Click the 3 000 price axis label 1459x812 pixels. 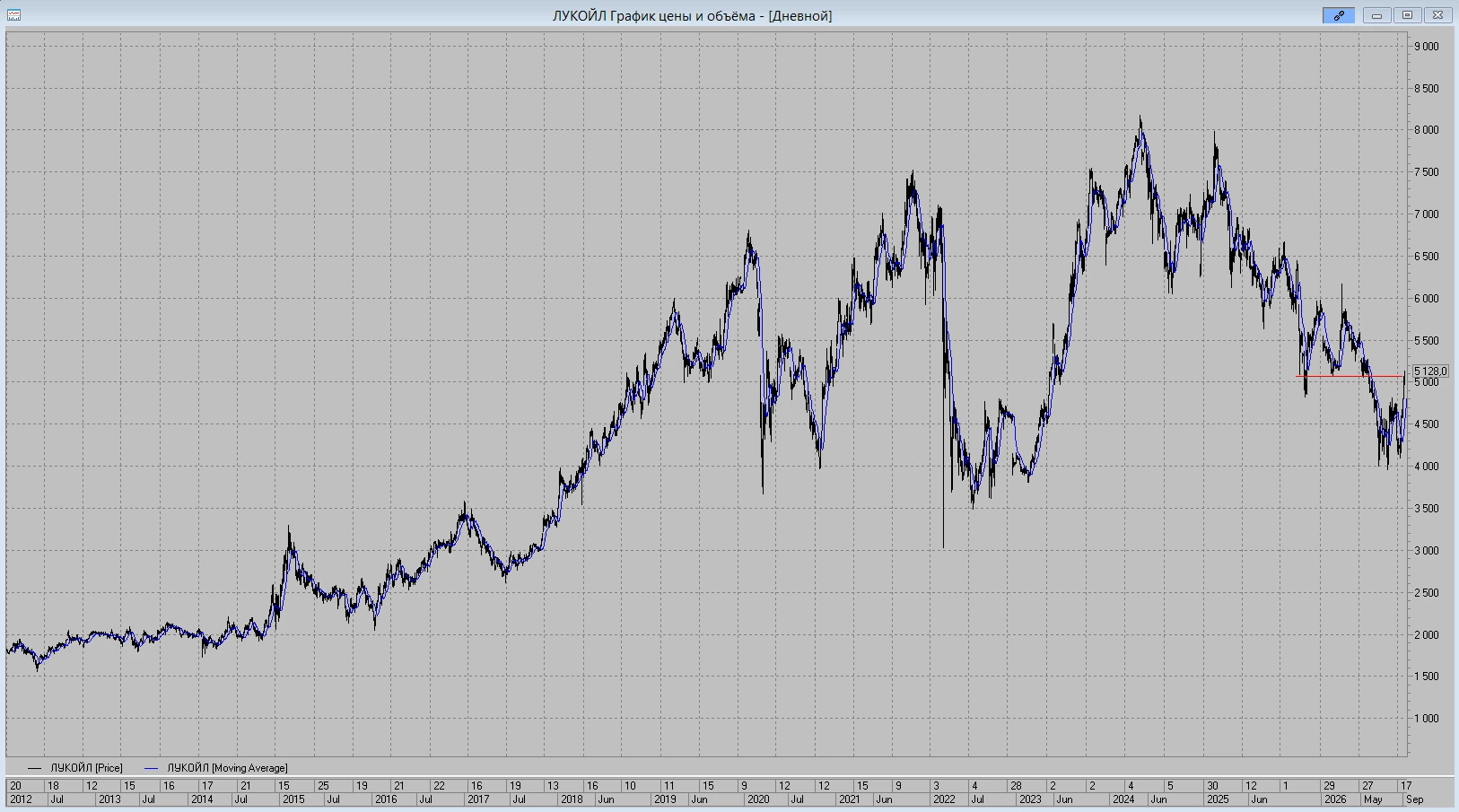[1427, 551]
